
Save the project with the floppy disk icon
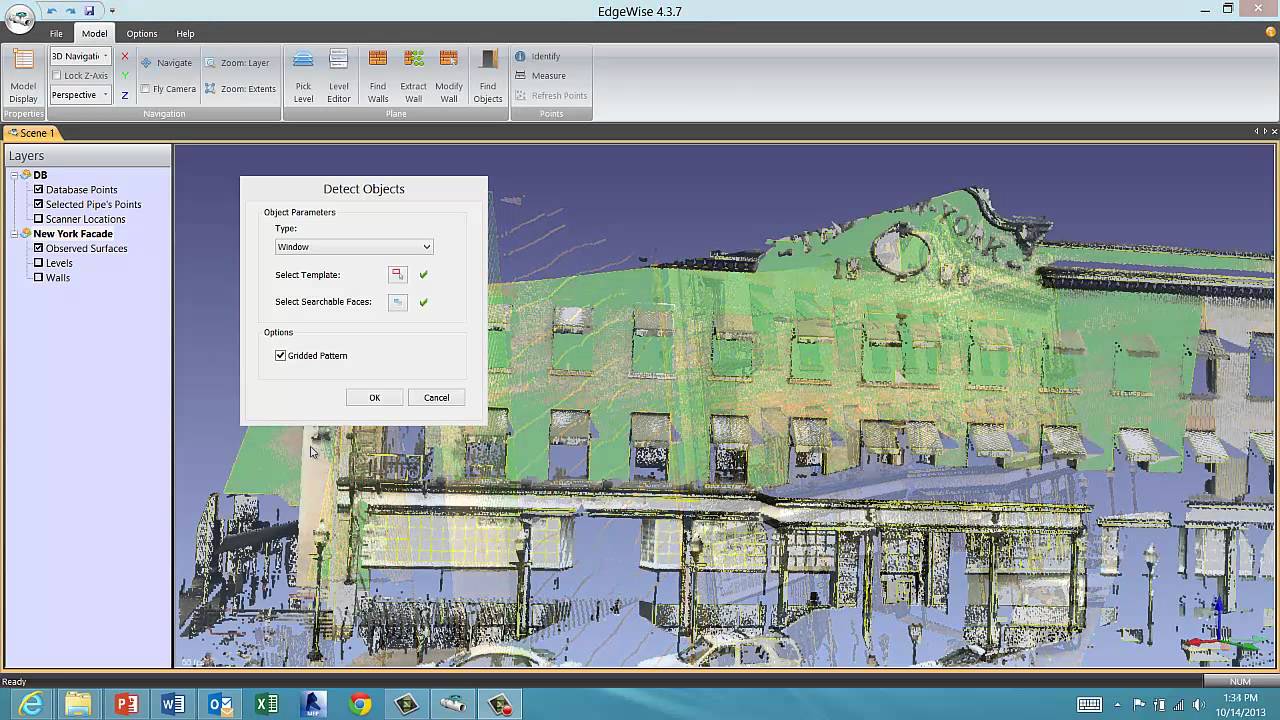coord(89,10)
